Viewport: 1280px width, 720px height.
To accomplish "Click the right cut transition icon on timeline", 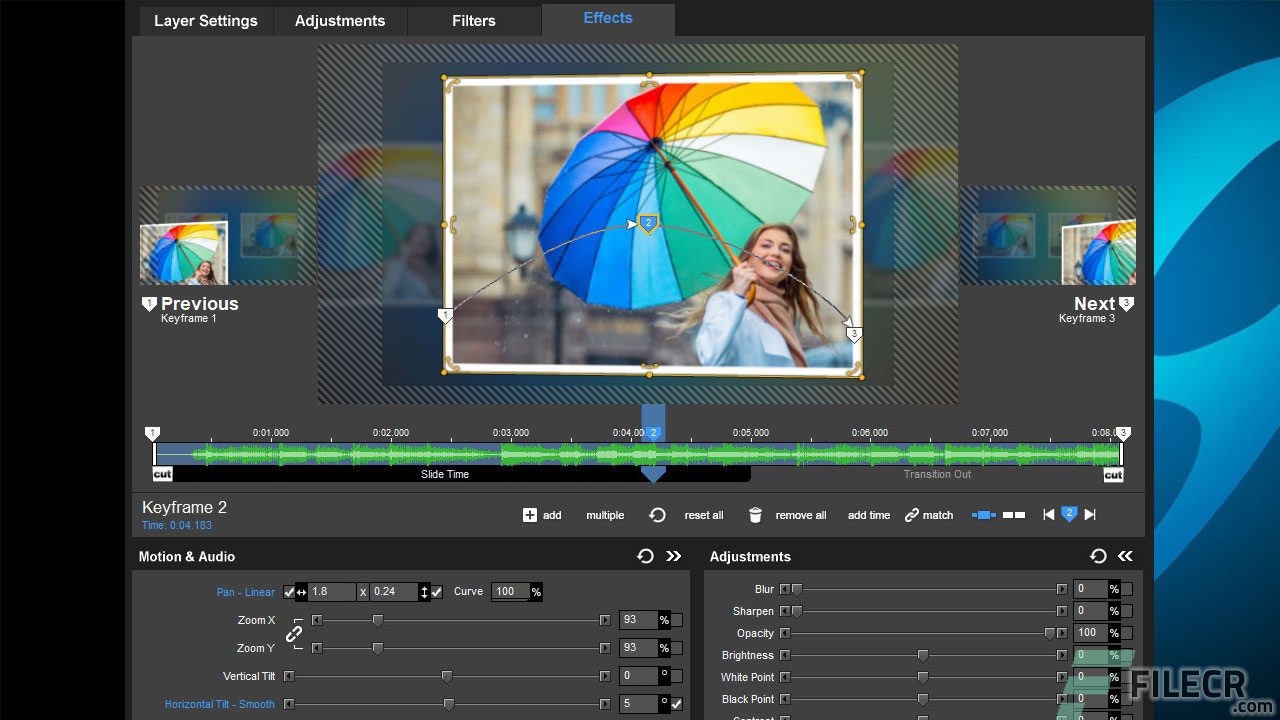I will coord(1113,475).
